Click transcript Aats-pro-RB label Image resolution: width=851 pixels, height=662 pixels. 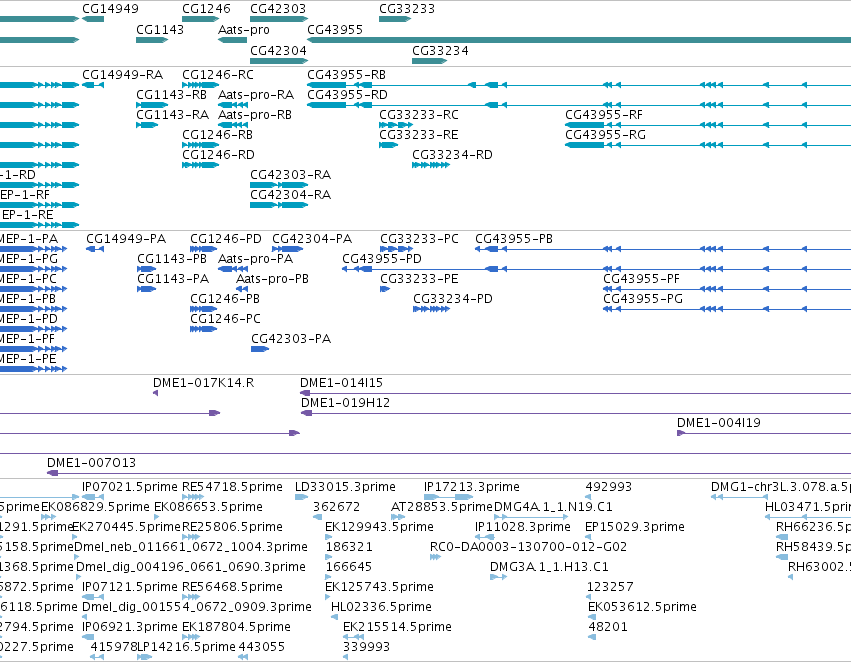tap(255, 114)
